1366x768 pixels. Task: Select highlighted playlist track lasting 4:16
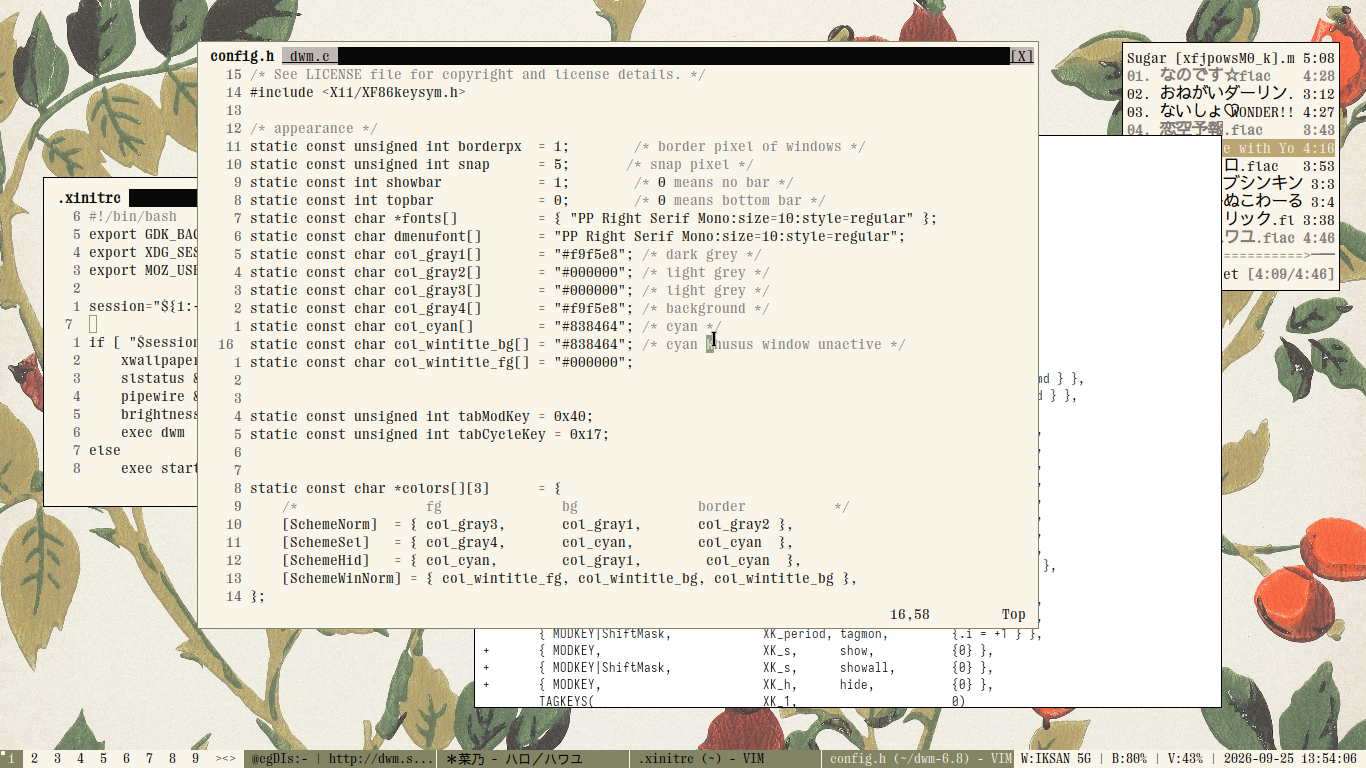click(x=1279, y=148)
